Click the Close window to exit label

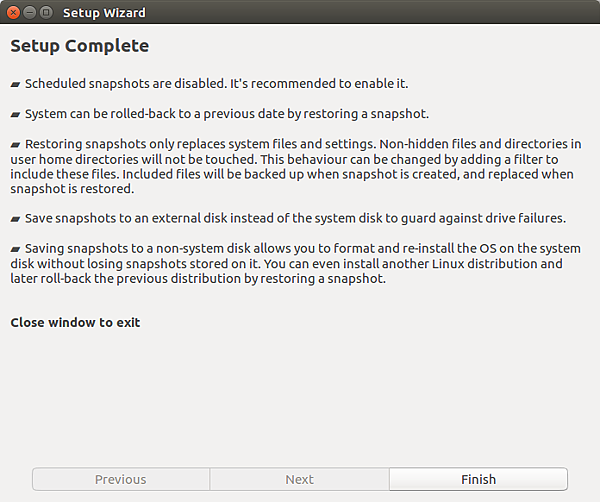(75, 322)
